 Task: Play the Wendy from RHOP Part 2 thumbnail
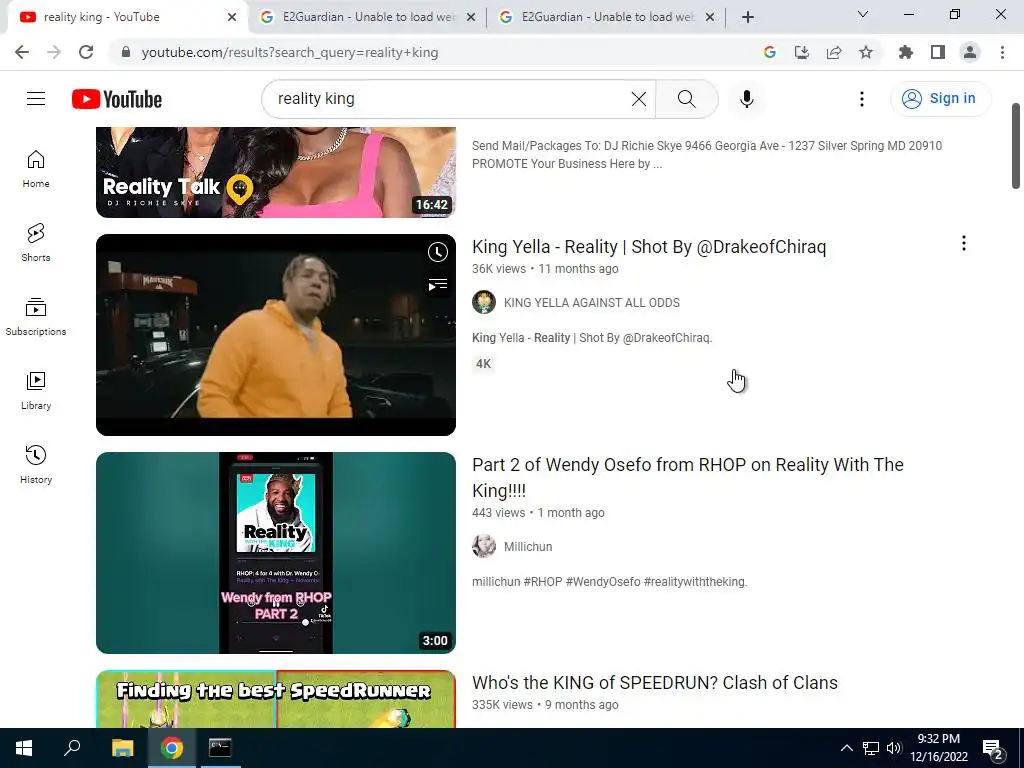pos(276,552)
